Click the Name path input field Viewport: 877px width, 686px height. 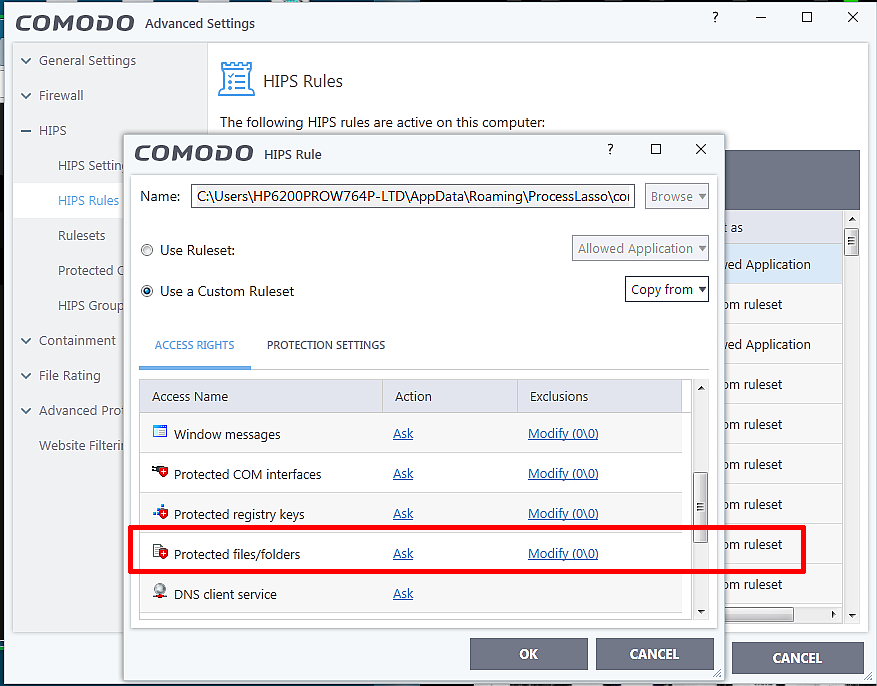[413, 196]
